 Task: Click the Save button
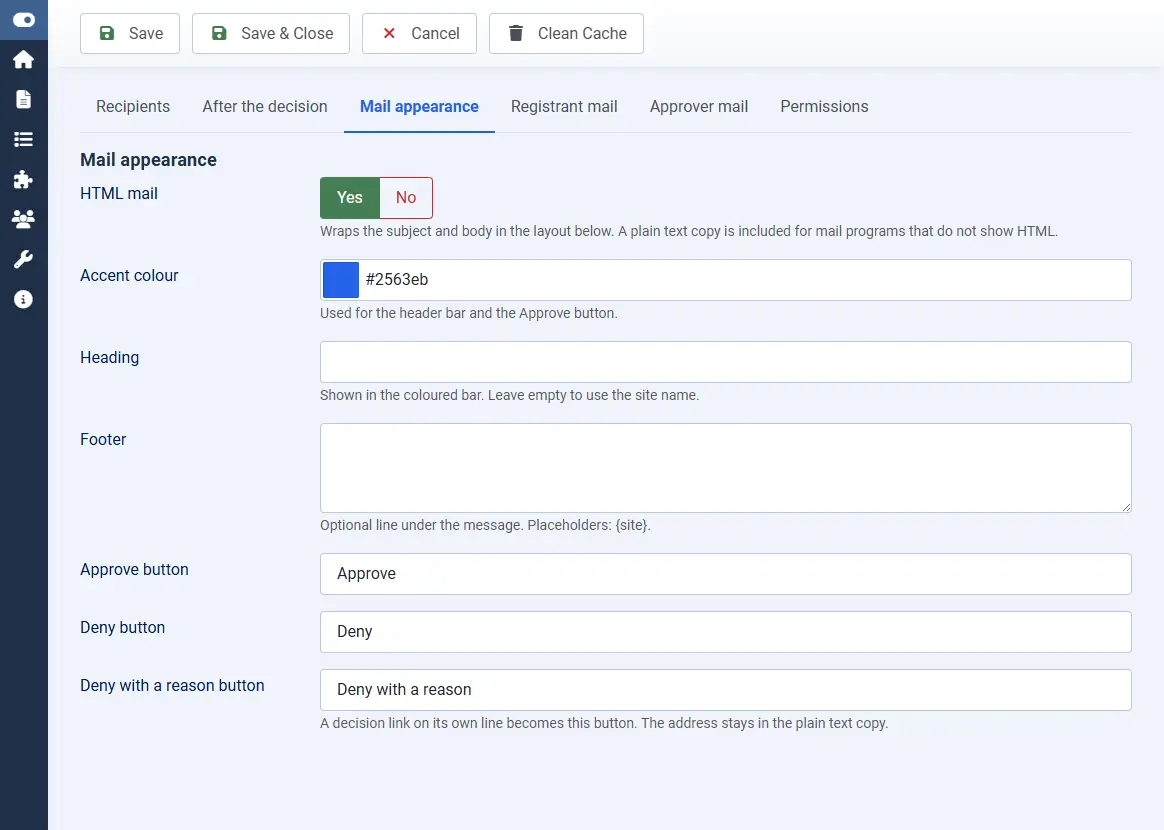click(130, 33)
